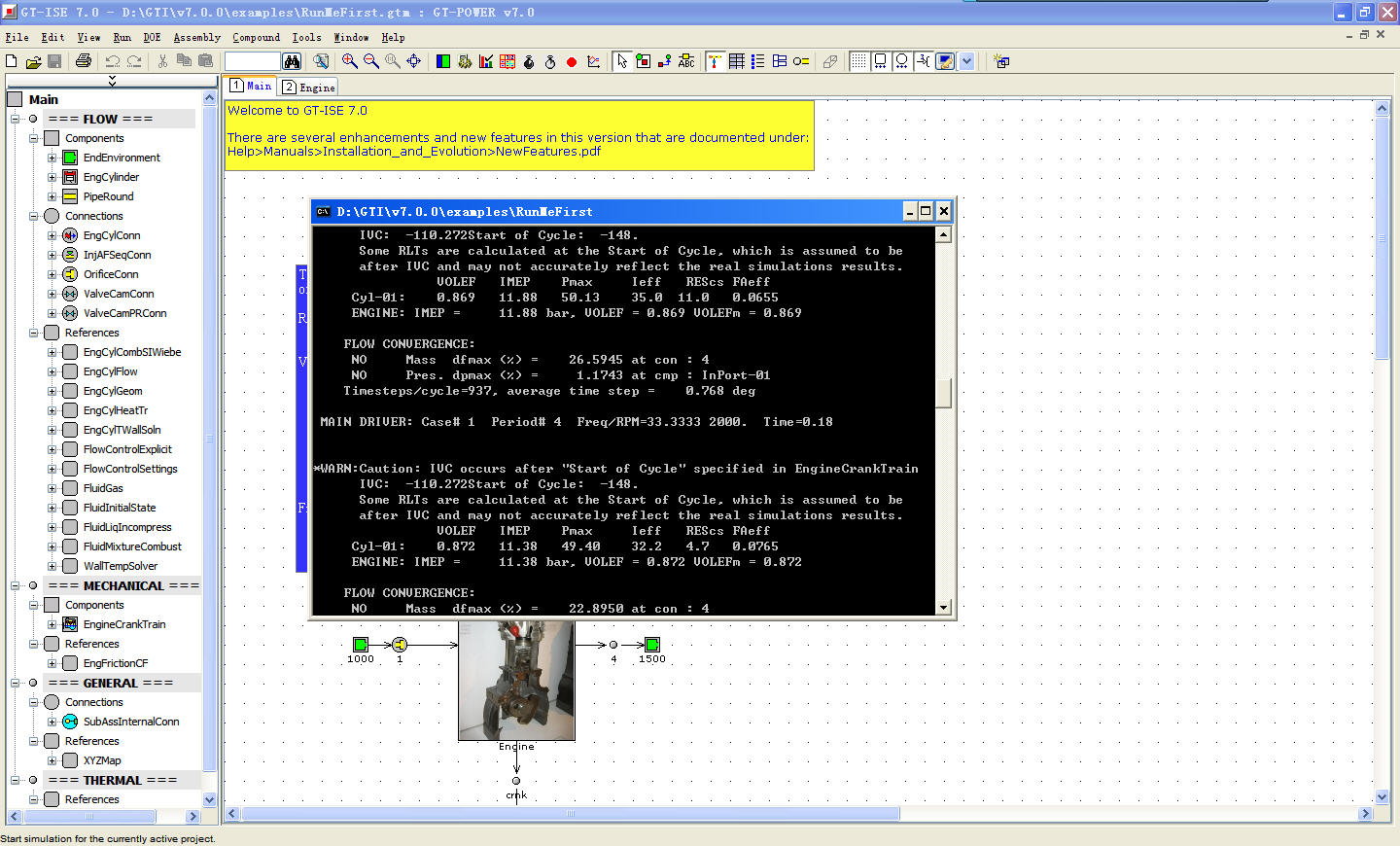Screen dimensions: 1400x846
Task: Click the green circle and red square part icon
Action: (644, 61)
